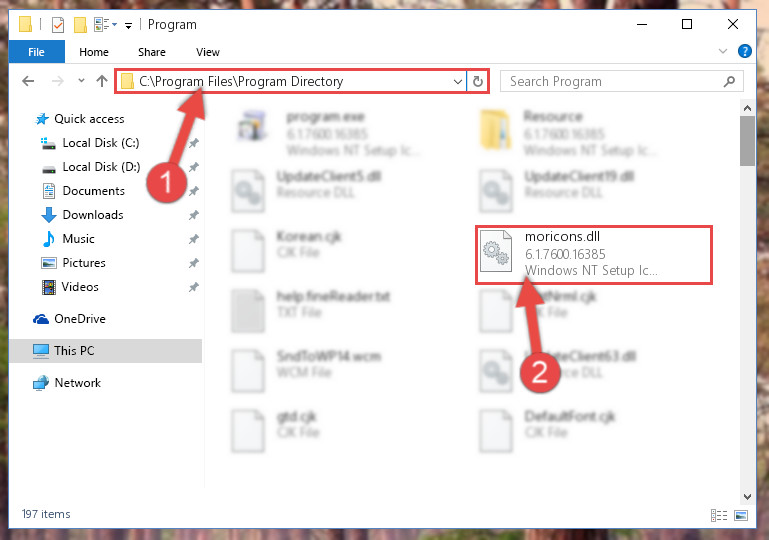Open recent locations dropdown arrow
The height and width of the screenshot is (540, 769).
(x=81, y=80)
